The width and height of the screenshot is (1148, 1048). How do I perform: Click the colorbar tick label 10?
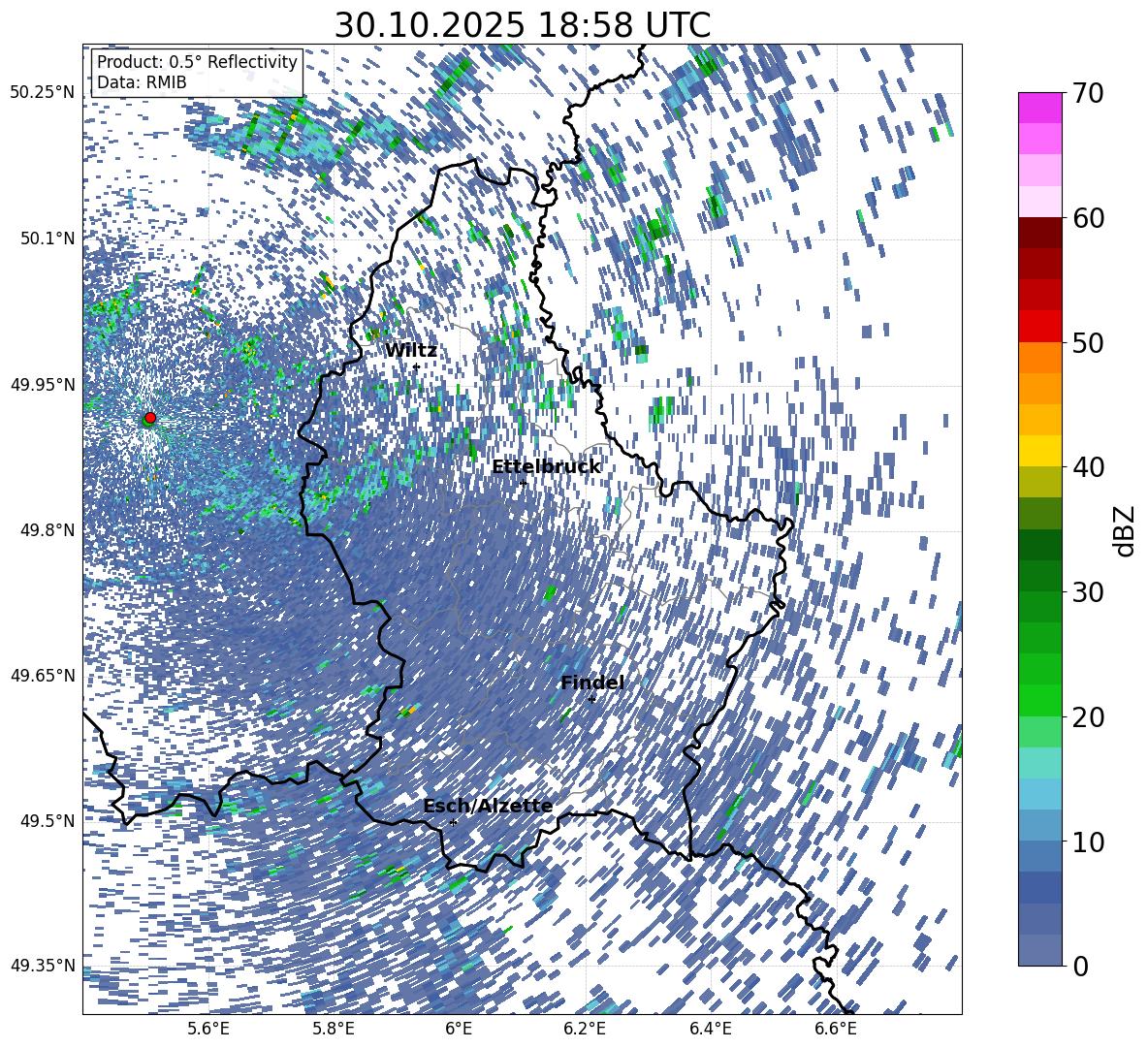[1089, 842]
